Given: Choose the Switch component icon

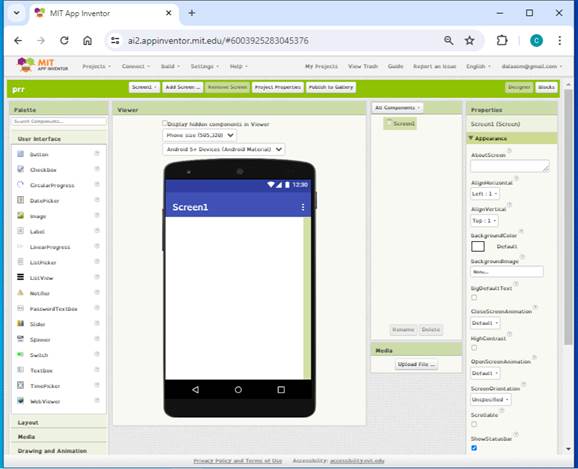Looking at the screenshot, I should coord(21,355).
